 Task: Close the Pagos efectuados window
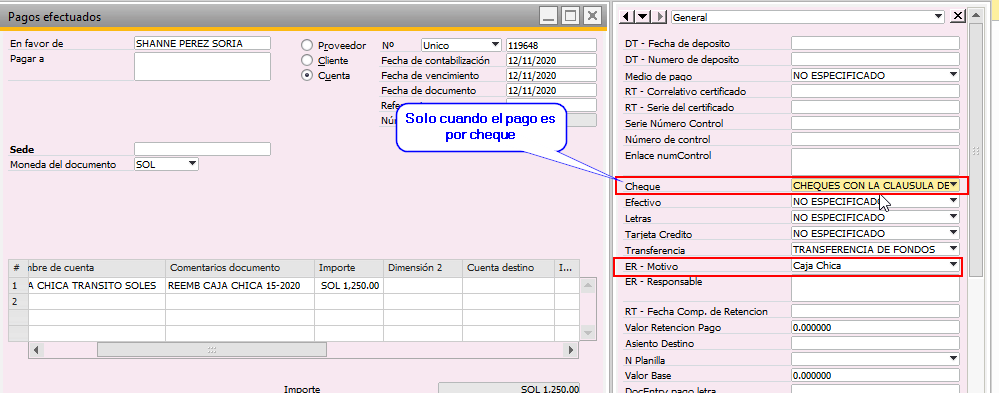(x=593, y=17)
